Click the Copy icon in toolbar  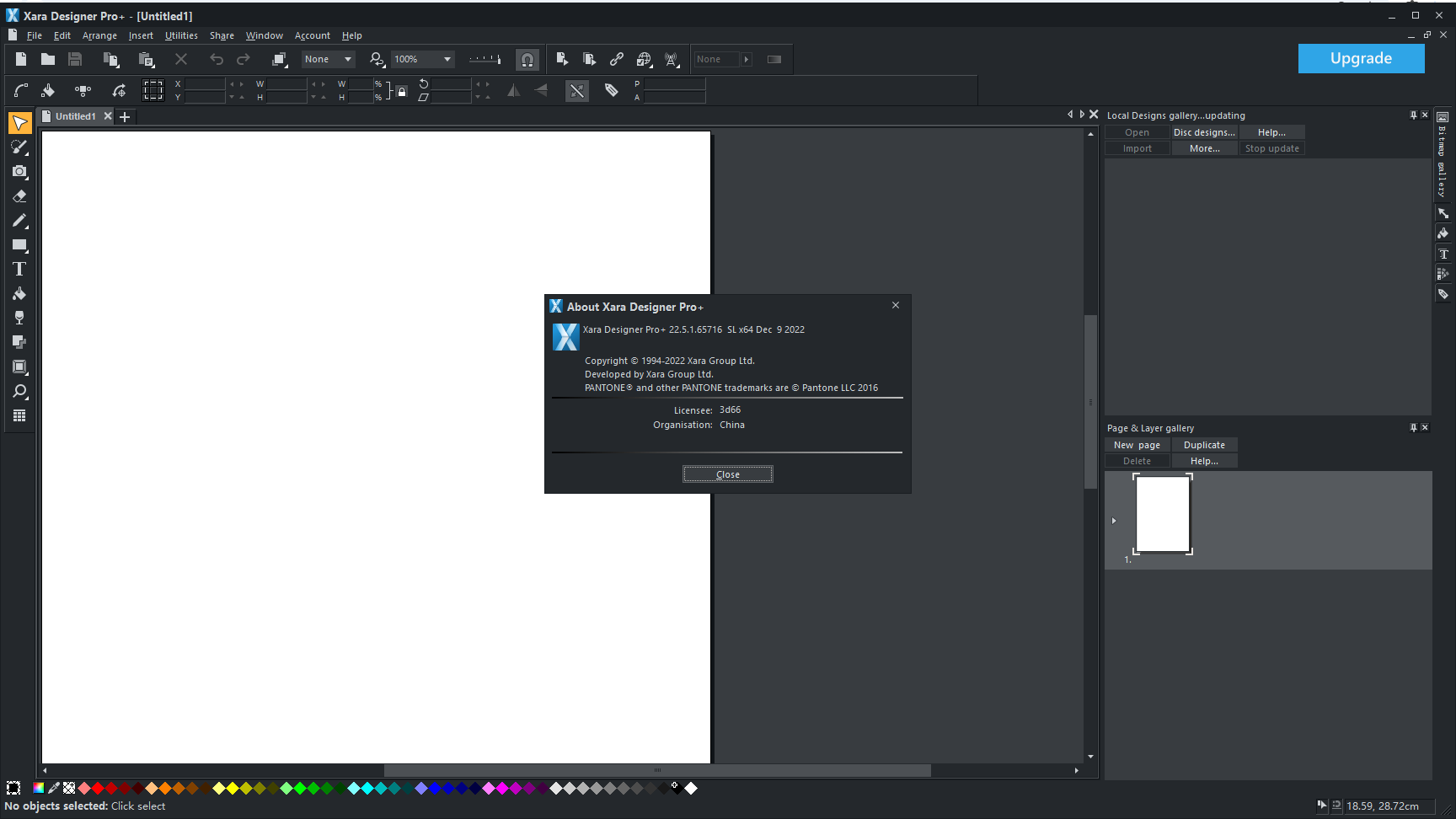point(110,59)
